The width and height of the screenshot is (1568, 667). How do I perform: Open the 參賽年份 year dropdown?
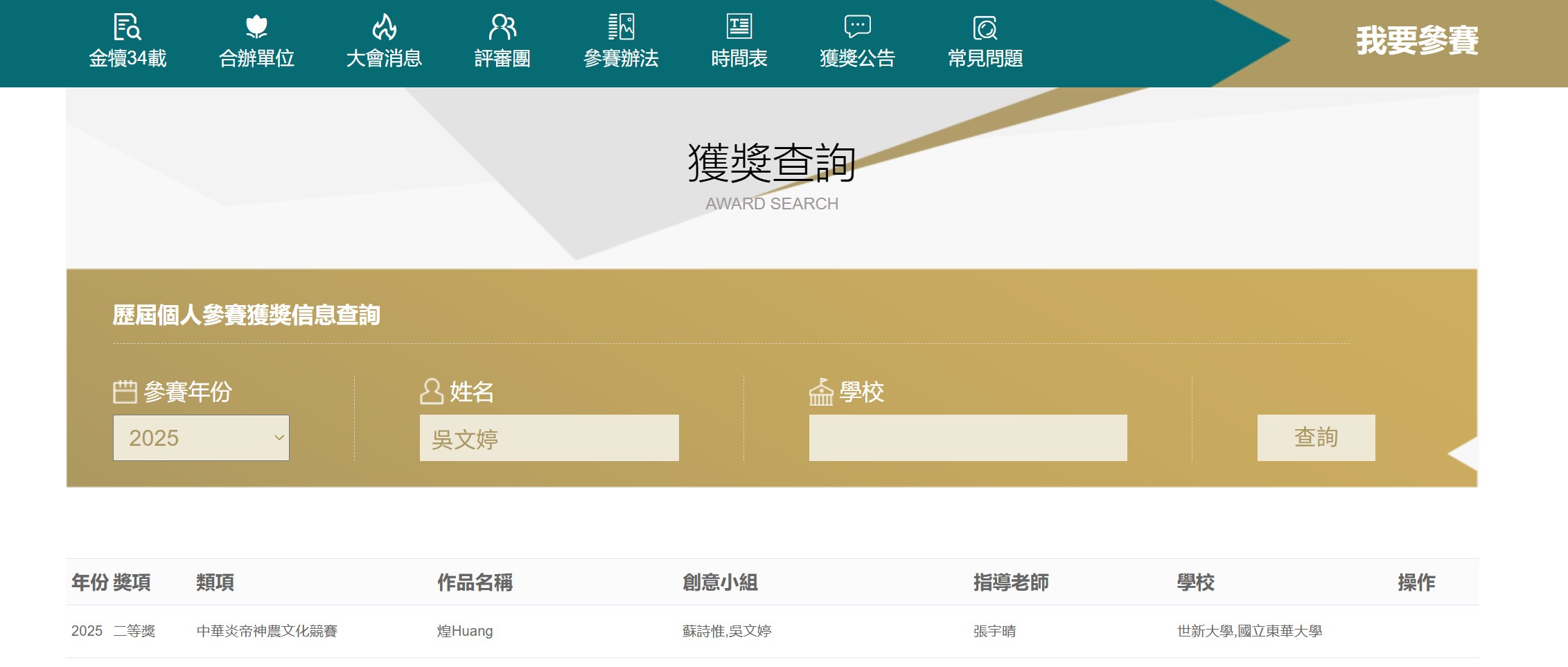[x=201, y=438]
